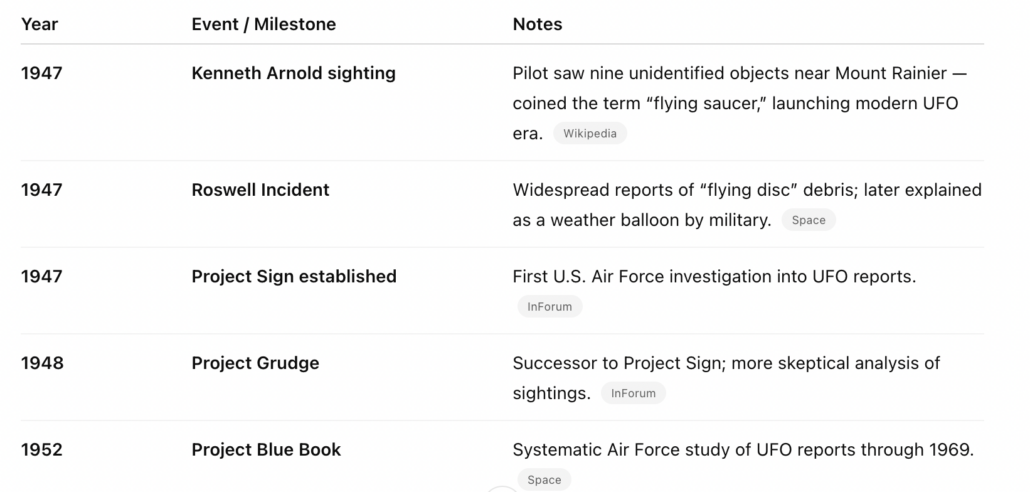Select the Project Sign established cell
This screenshot has height=492, width=1030.
pyautogui.click(x=293, y=276)
